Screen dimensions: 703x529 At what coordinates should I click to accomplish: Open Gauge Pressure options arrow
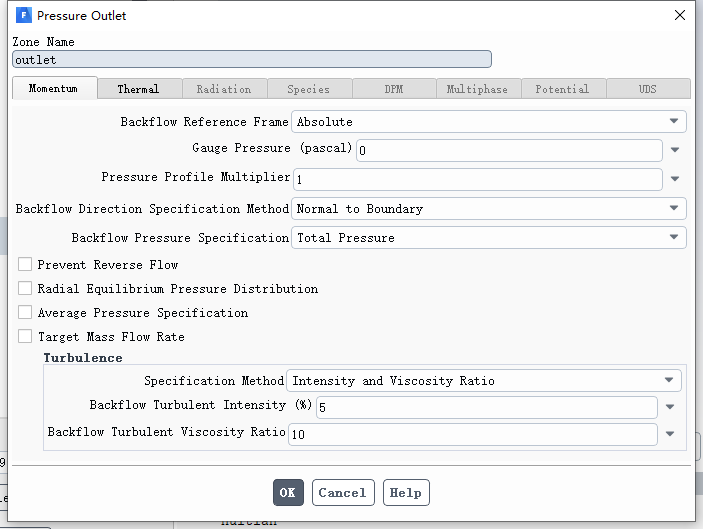675,150
